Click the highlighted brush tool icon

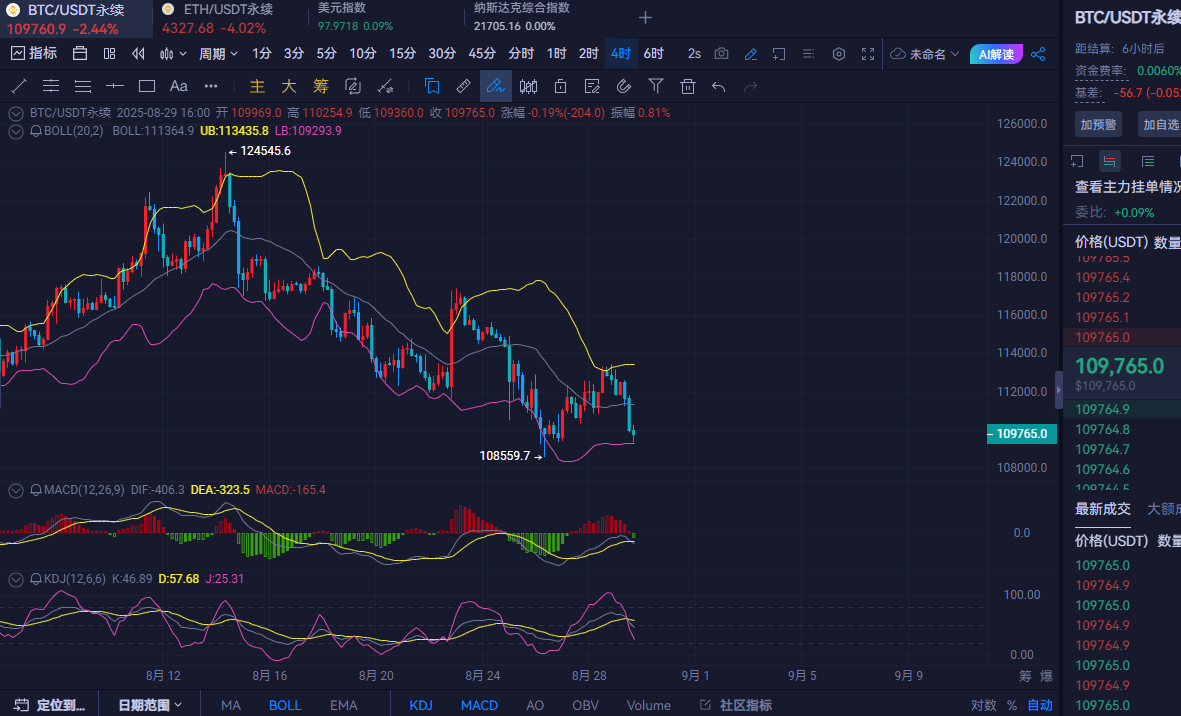point(496,86)
